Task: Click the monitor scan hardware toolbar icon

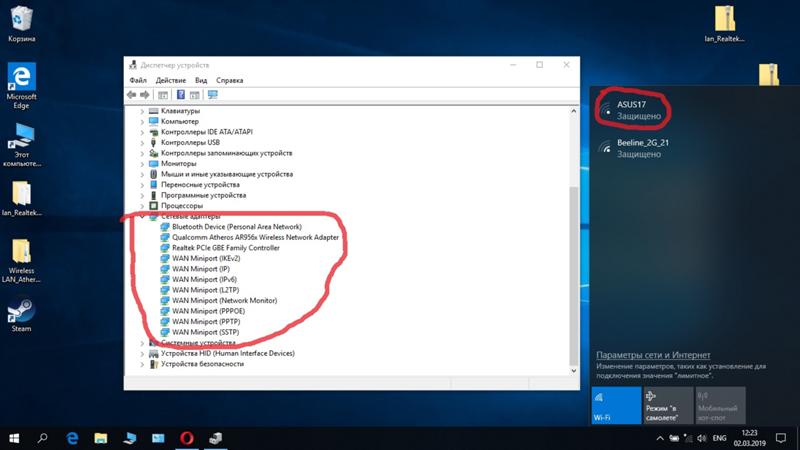Action: click(x=213, y=95)
